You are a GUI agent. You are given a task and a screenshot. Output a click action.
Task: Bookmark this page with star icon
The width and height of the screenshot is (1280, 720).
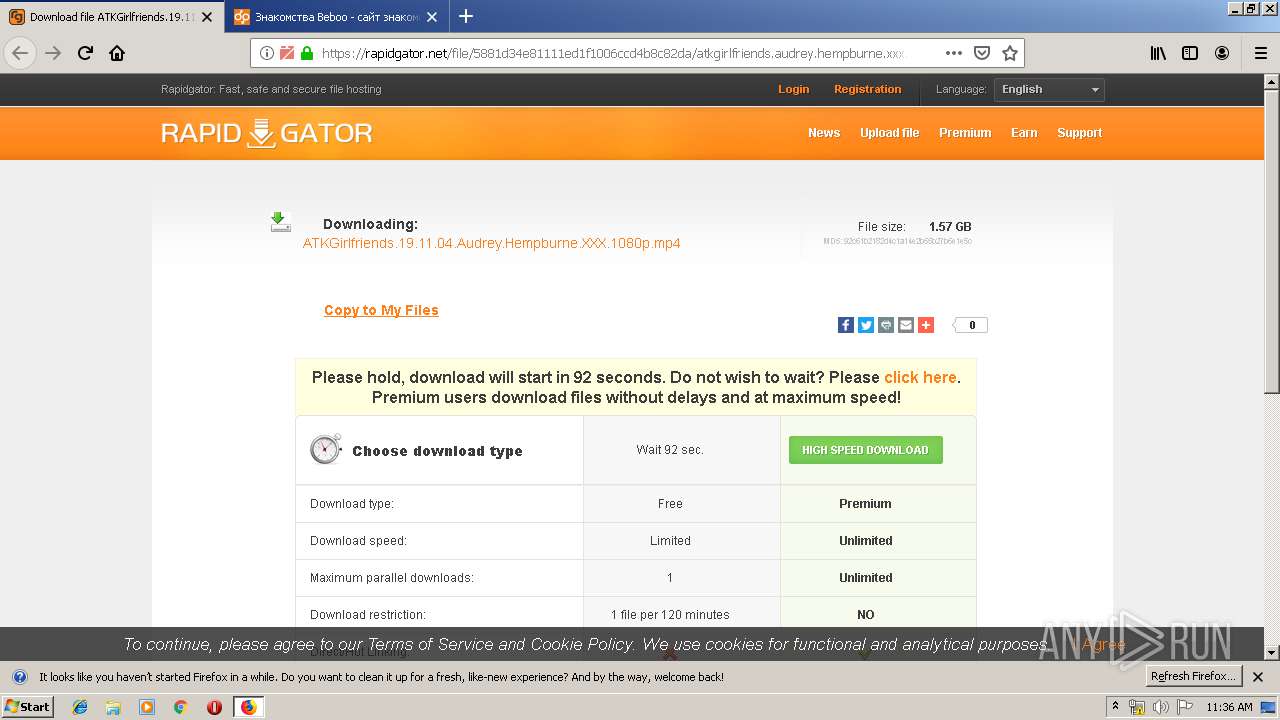pos(1010,53)
